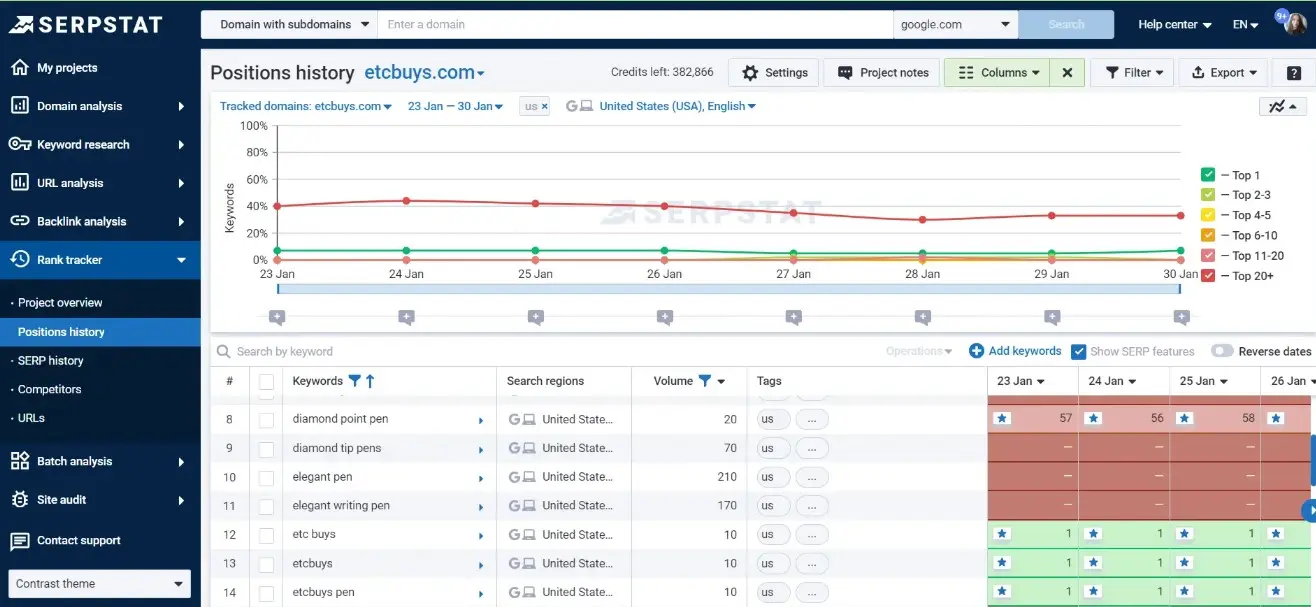The height and width of the screenshot is (607, 1316).
Task: Open Batch analysis menu
Action: pyautogui.click(x=100, y=461)
